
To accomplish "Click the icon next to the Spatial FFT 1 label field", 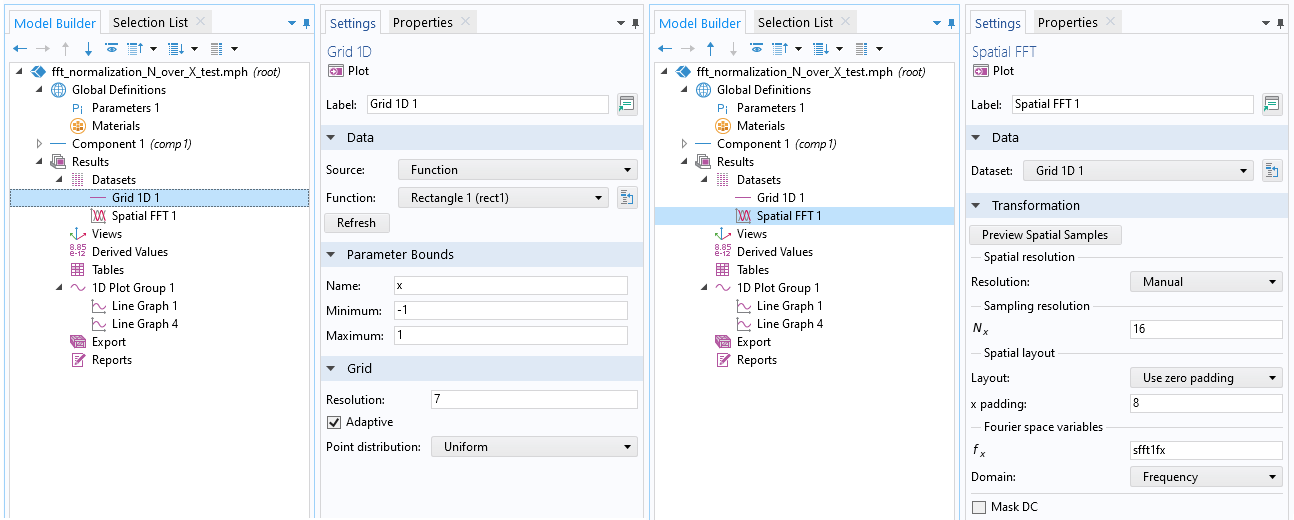I will (x=1272, y=104).
